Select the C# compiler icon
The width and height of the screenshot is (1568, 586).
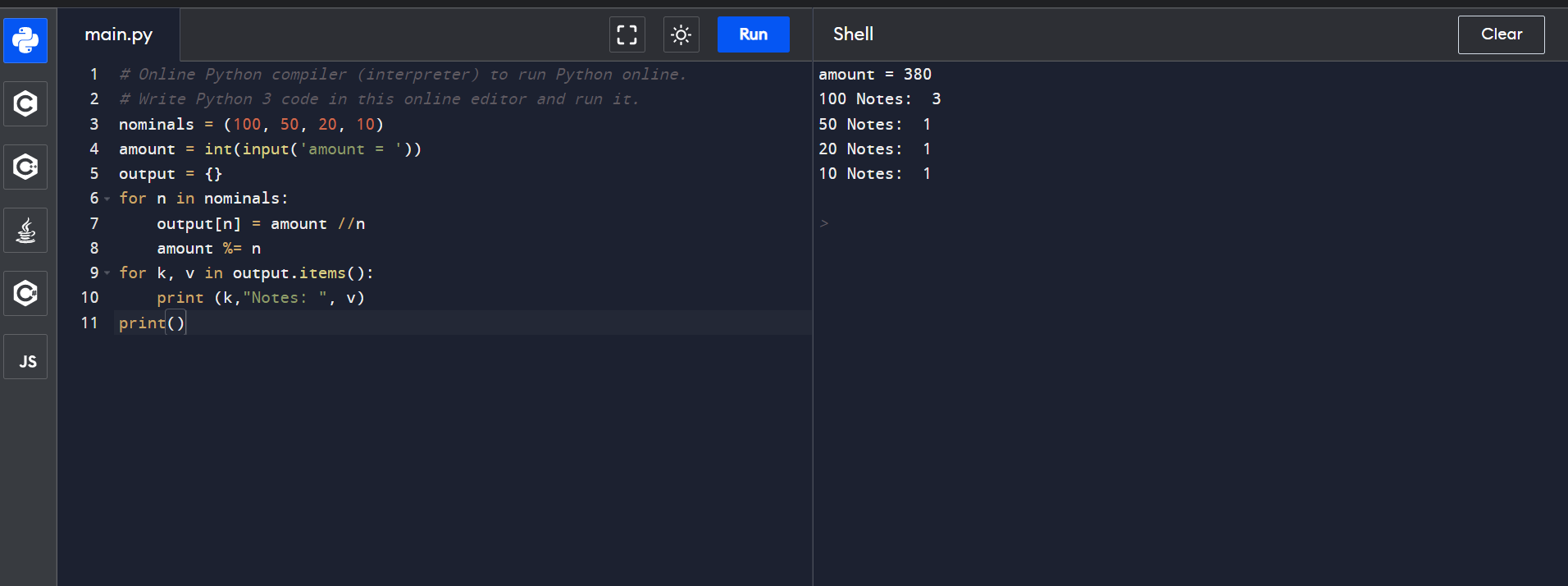point(25,293)
